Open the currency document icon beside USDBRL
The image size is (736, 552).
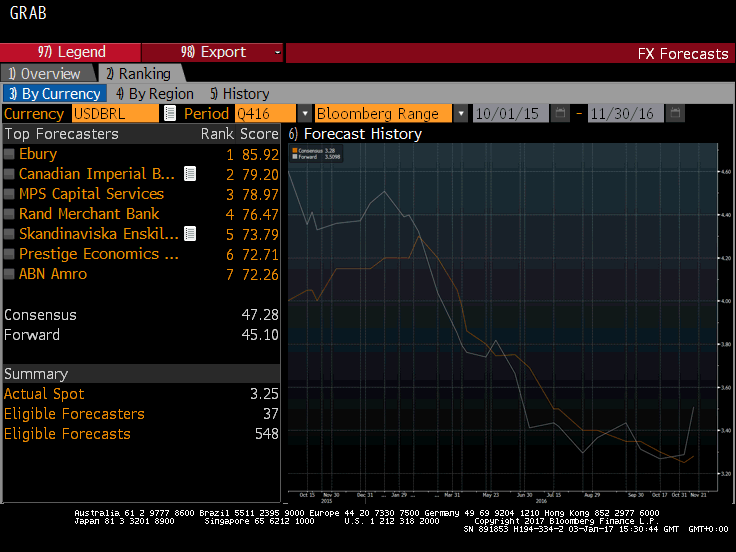click(x=170, y=113)
